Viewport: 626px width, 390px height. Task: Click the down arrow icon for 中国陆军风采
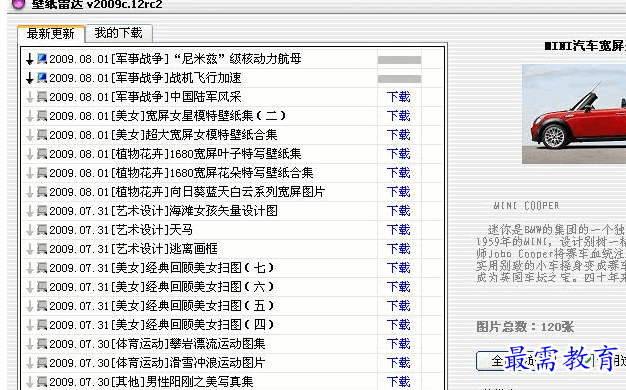[x=30, y=97]
